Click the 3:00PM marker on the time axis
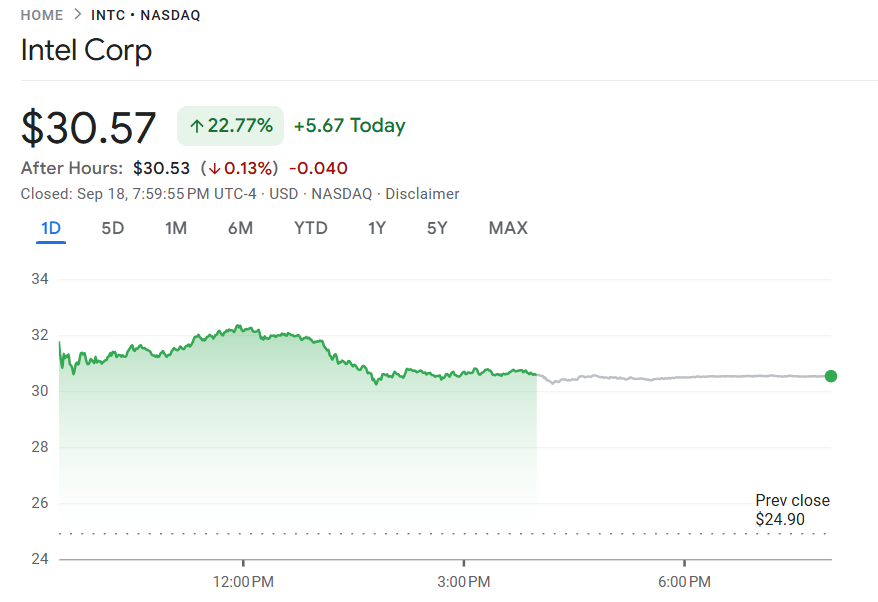This screenshot has width=878, height=602. click(464, 581)
